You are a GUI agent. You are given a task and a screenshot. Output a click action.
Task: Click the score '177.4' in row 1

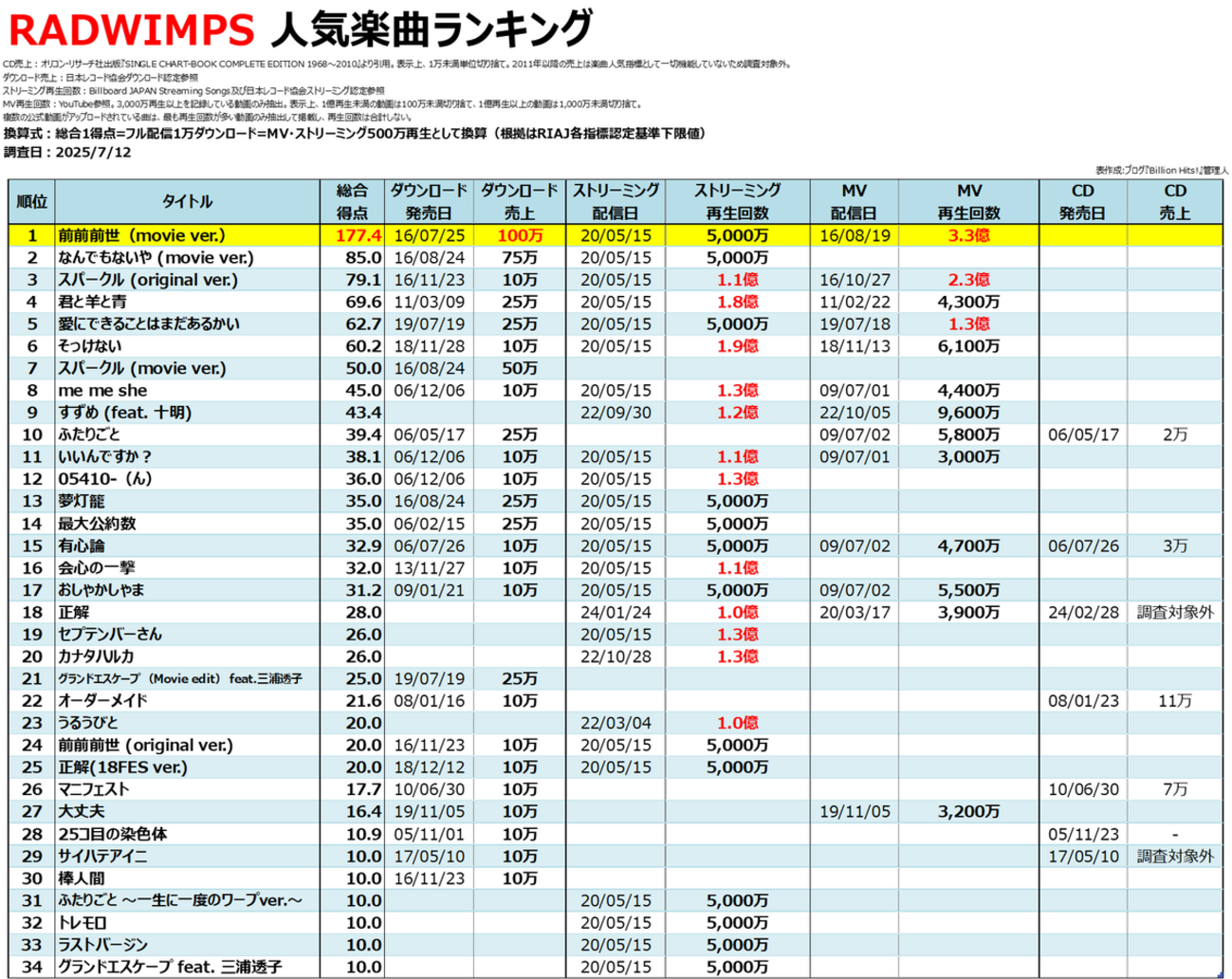point(359,235)
